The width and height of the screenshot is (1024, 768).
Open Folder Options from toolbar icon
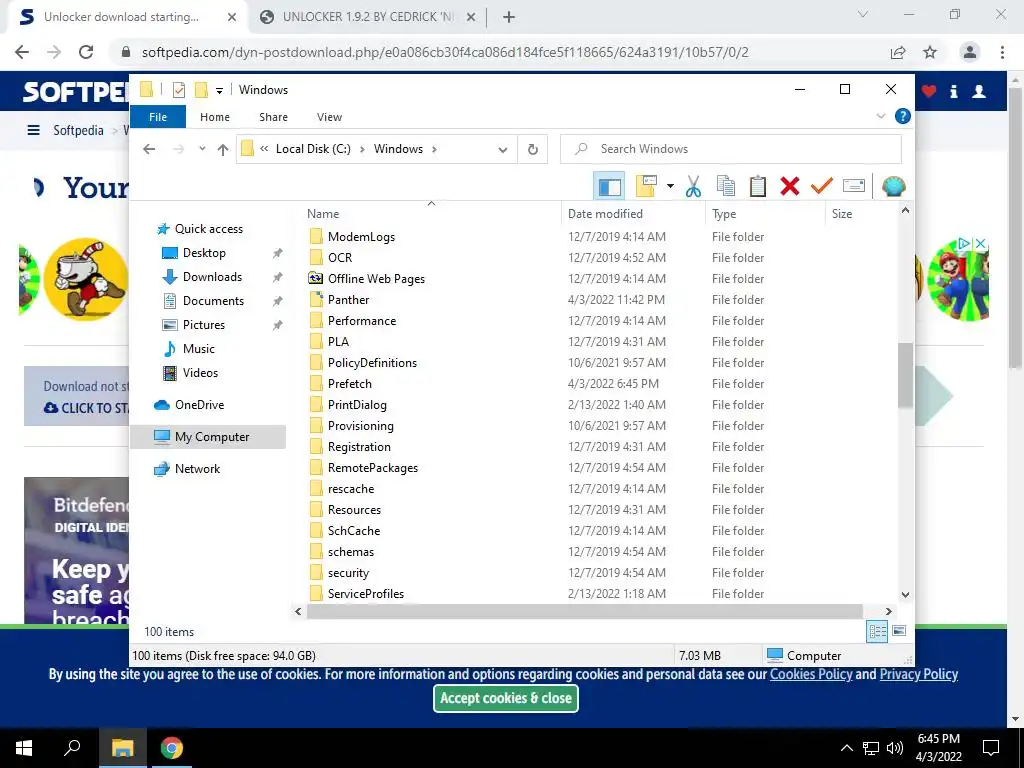(x=645, y=187)
